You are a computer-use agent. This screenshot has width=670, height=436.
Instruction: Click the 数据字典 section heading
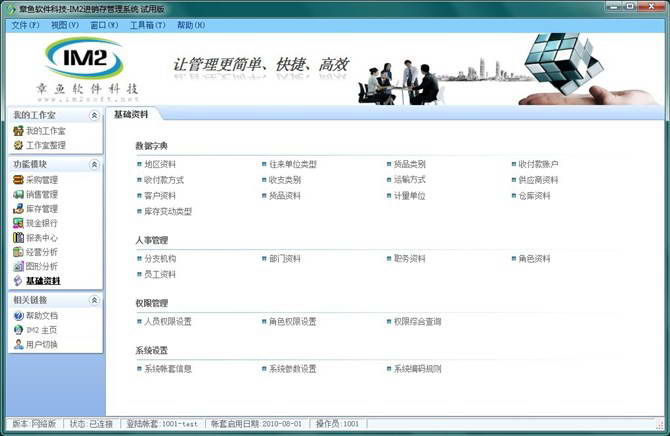click(x=152, y=146)
